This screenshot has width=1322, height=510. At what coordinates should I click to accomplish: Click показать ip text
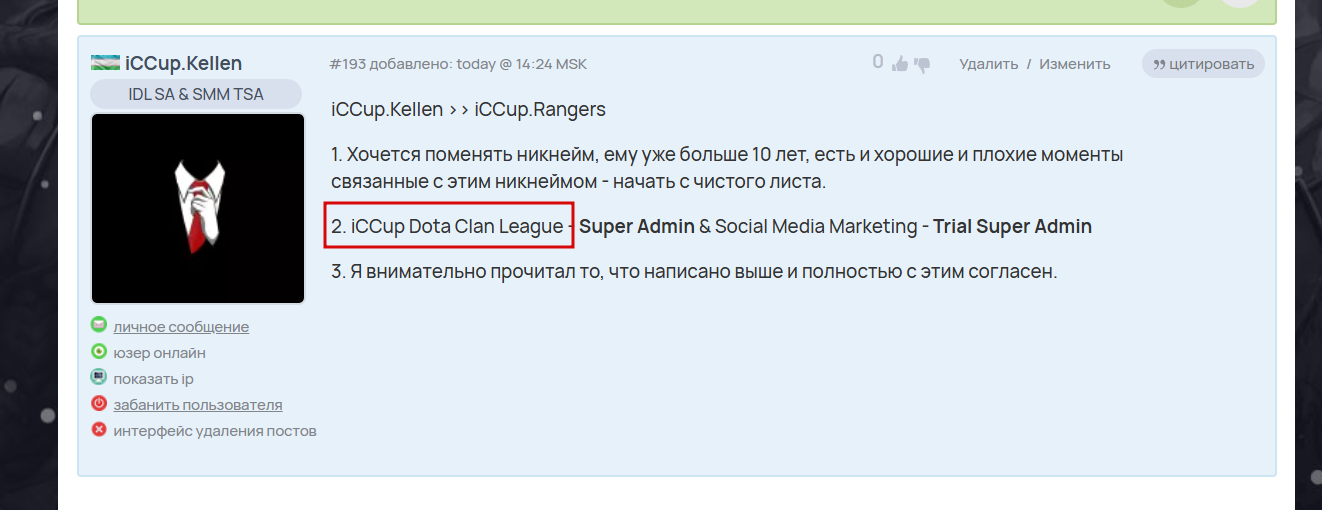[153, 379]
